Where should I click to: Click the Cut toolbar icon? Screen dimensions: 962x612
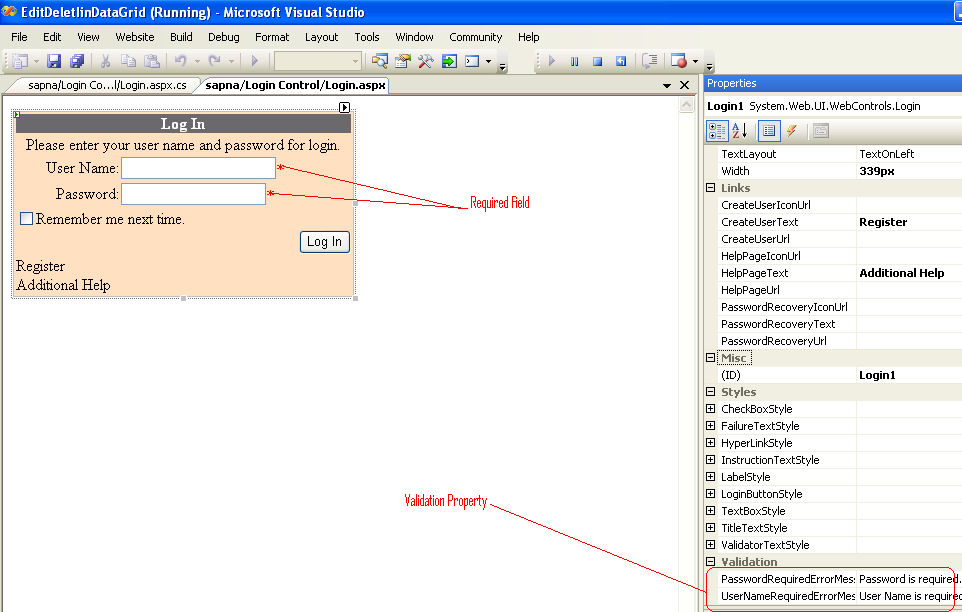[104, 60]
